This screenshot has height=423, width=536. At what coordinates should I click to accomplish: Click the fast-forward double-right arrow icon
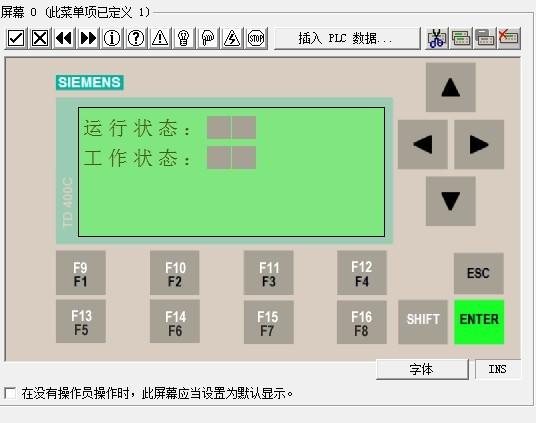(x=88, y=38)
